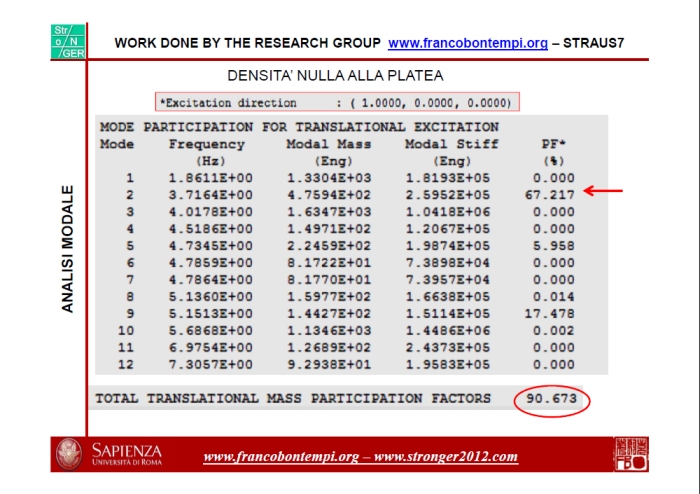Image resolution: width=700 pixels, height=494 pixels.
Task: Select the red-boxed Excitation direction line
Action: pos(337,102)
